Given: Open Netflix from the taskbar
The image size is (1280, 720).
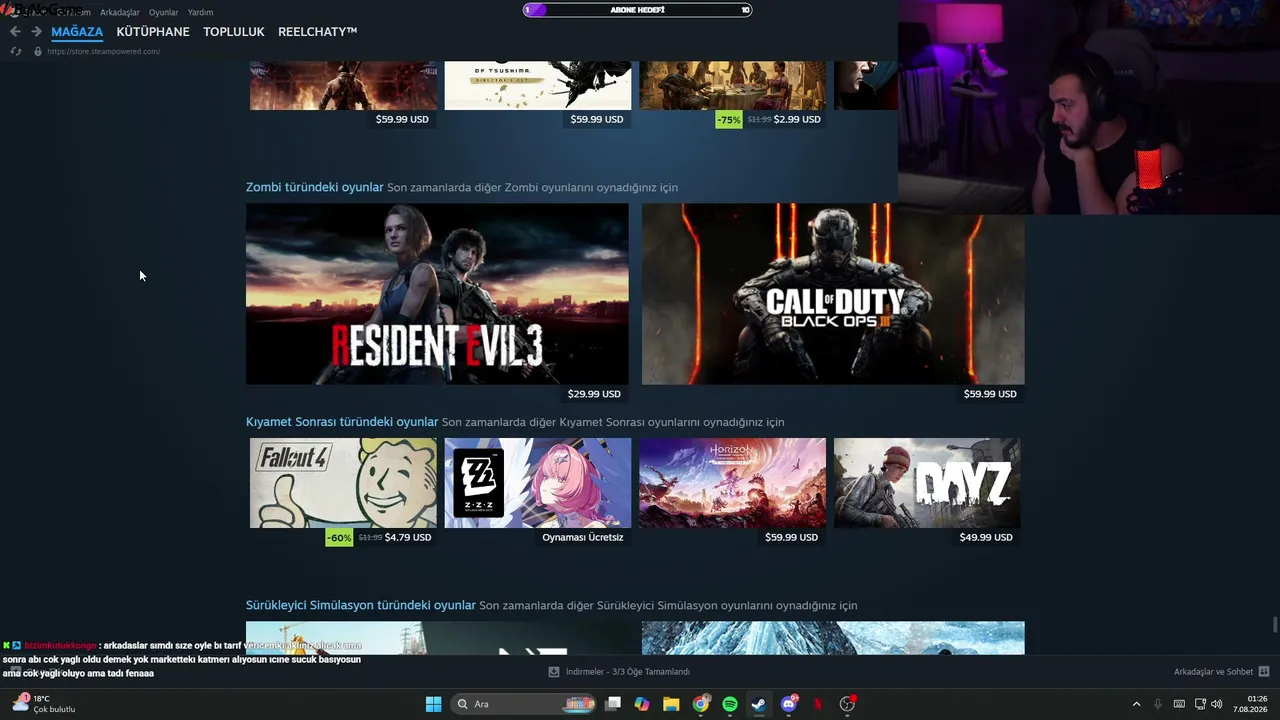Looking at the screenshot, I should [818, 704].
